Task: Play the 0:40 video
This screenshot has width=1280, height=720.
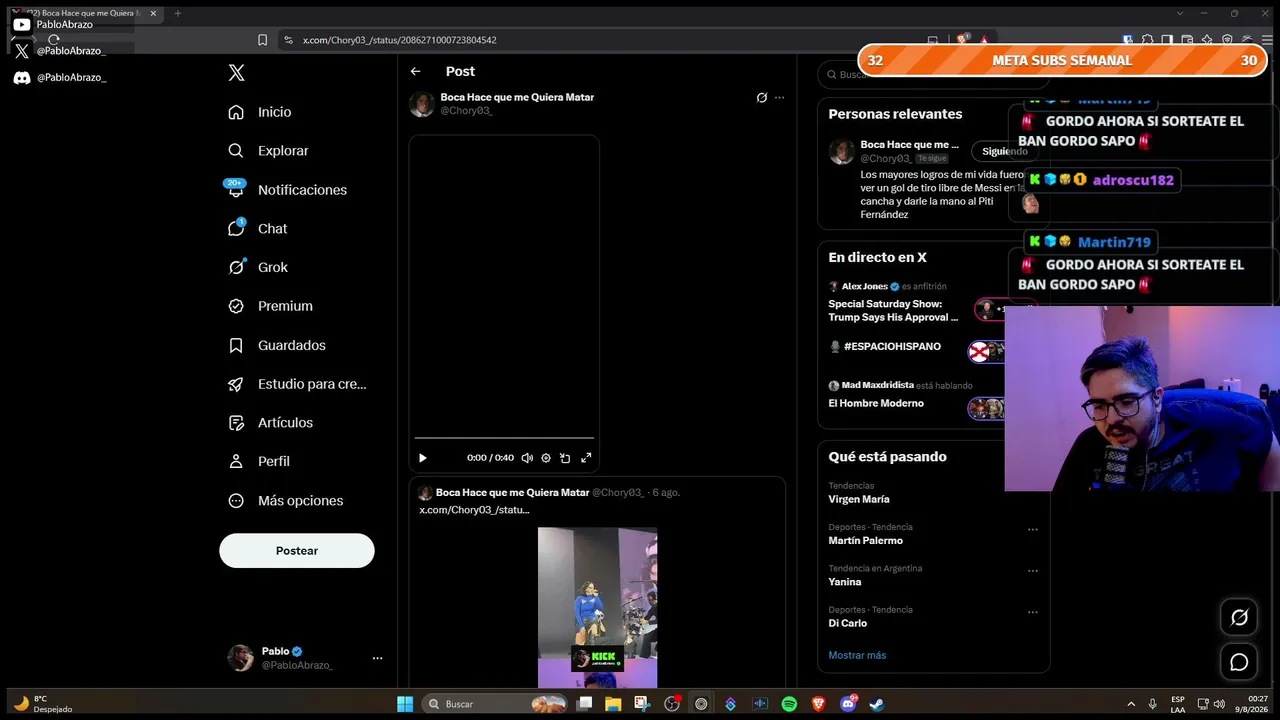Action: pyautogui.click(x=422, y=458)
